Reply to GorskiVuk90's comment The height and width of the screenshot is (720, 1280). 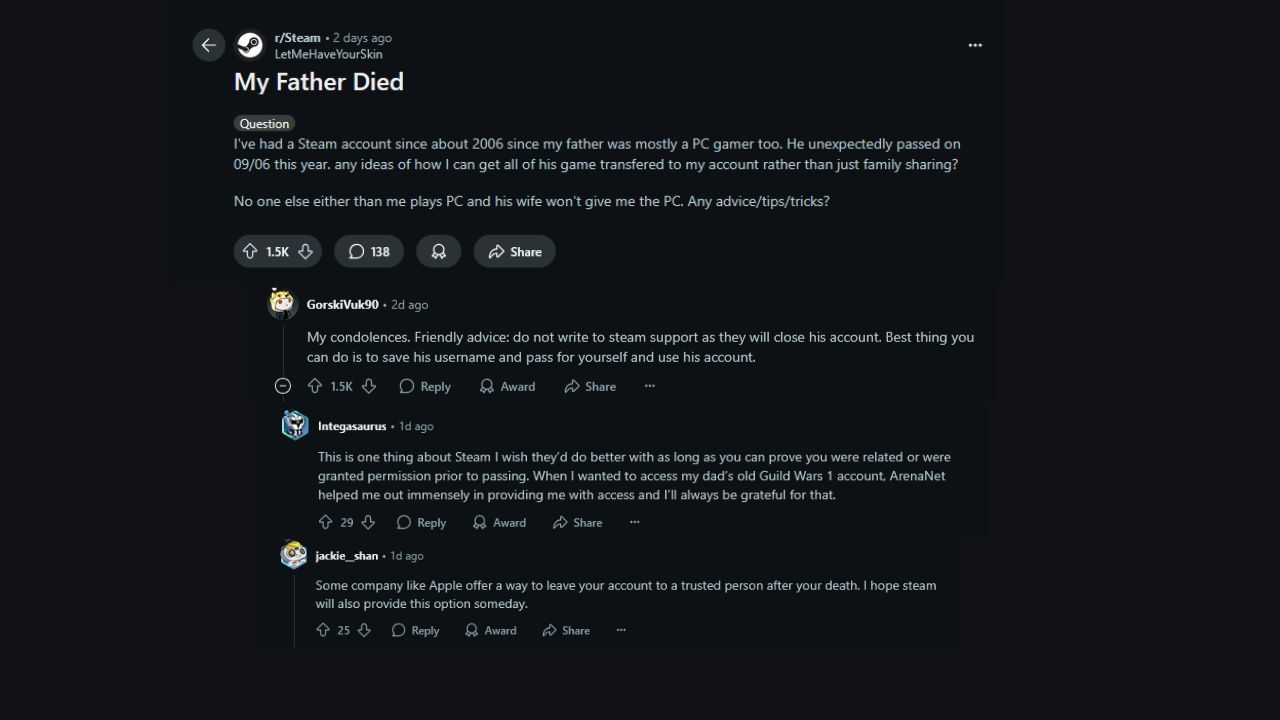(x=425, y=386)
